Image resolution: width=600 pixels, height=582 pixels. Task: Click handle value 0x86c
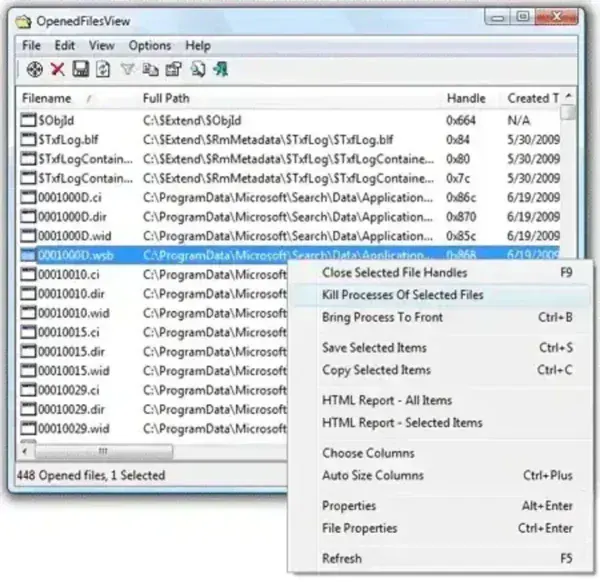point(461,197)
